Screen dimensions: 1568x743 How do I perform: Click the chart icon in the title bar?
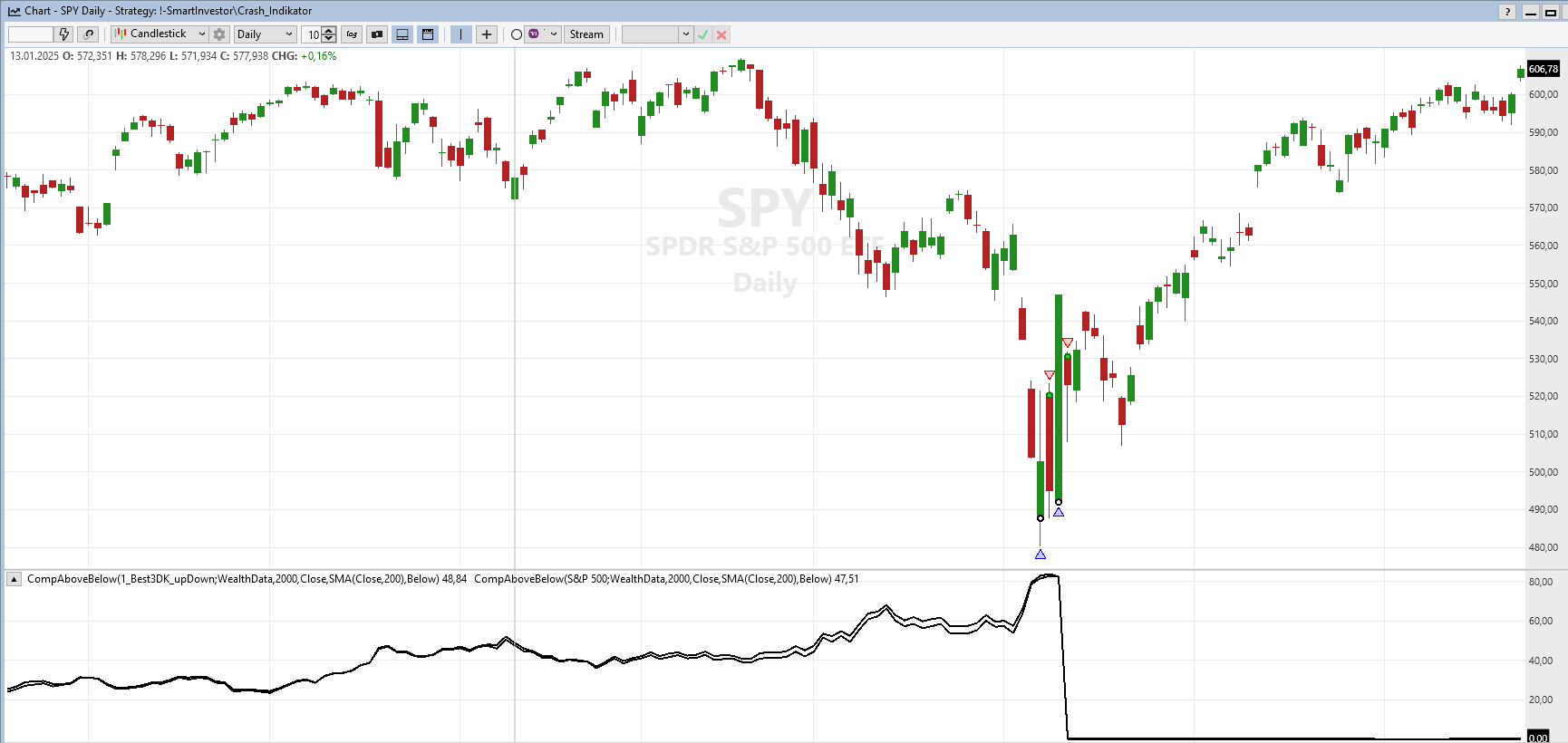[x=14, y=11]
